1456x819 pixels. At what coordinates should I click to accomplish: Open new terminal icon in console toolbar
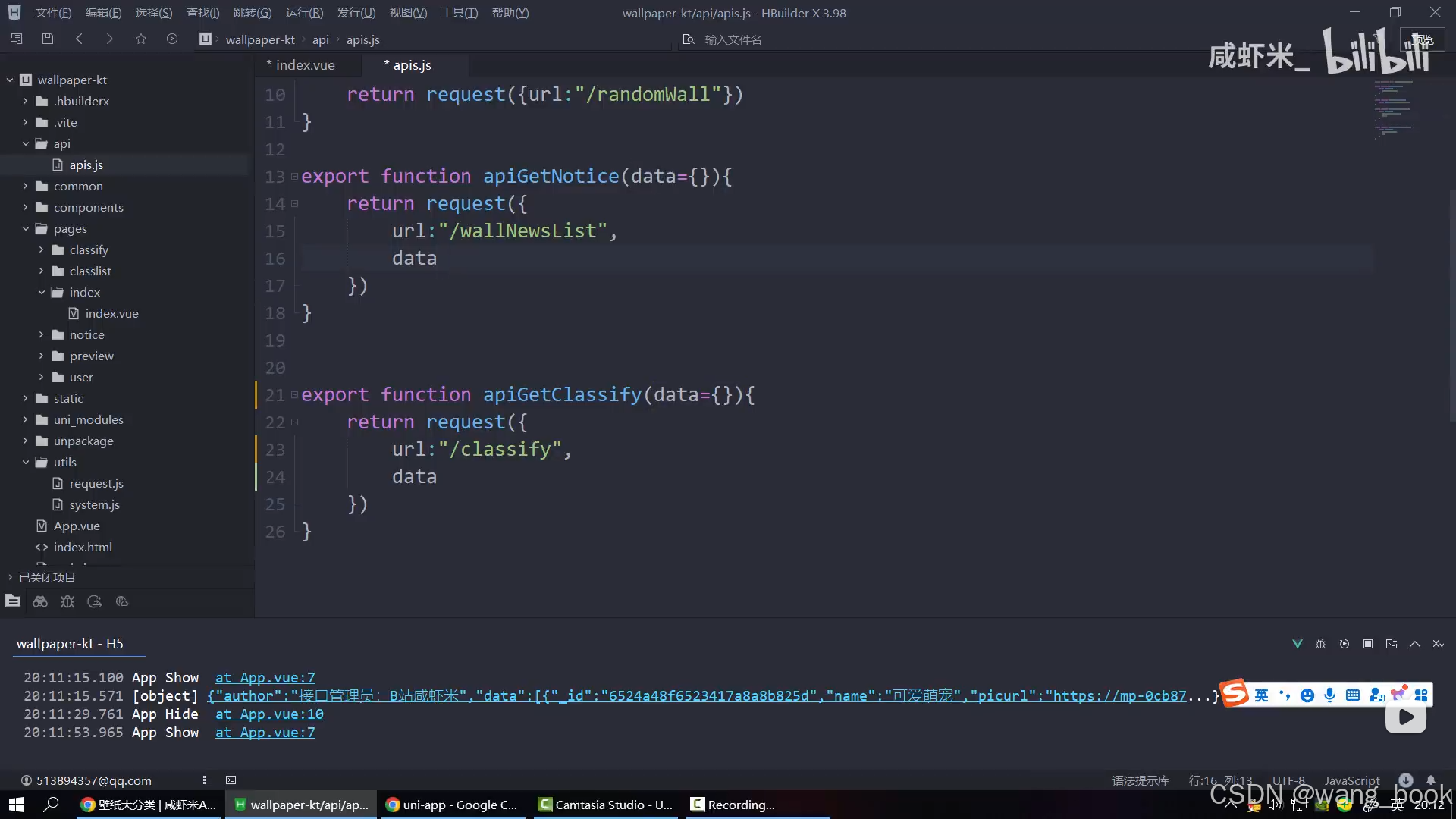tap(1392, 644)
